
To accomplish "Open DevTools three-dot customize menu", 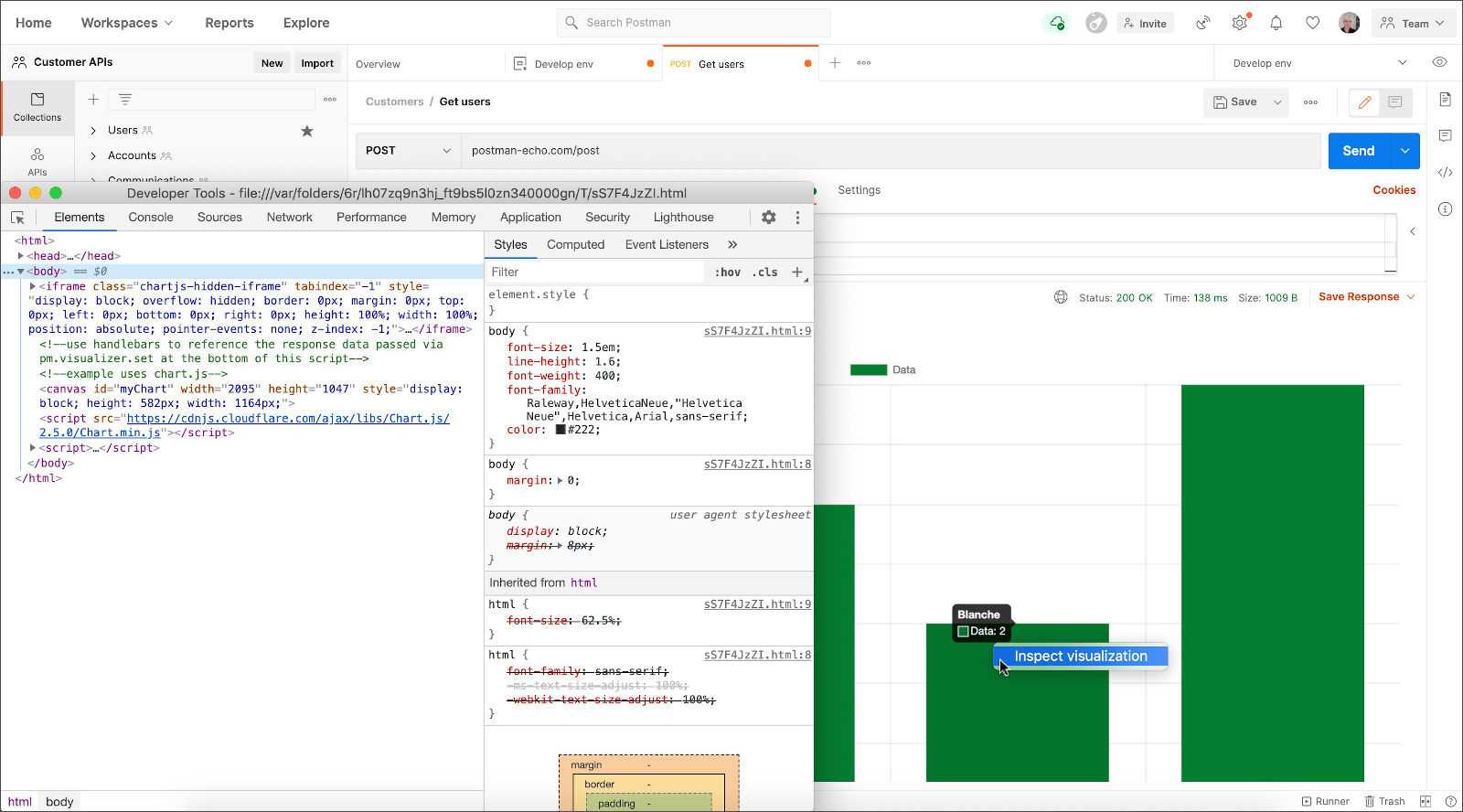I will [x=797, y=218].
